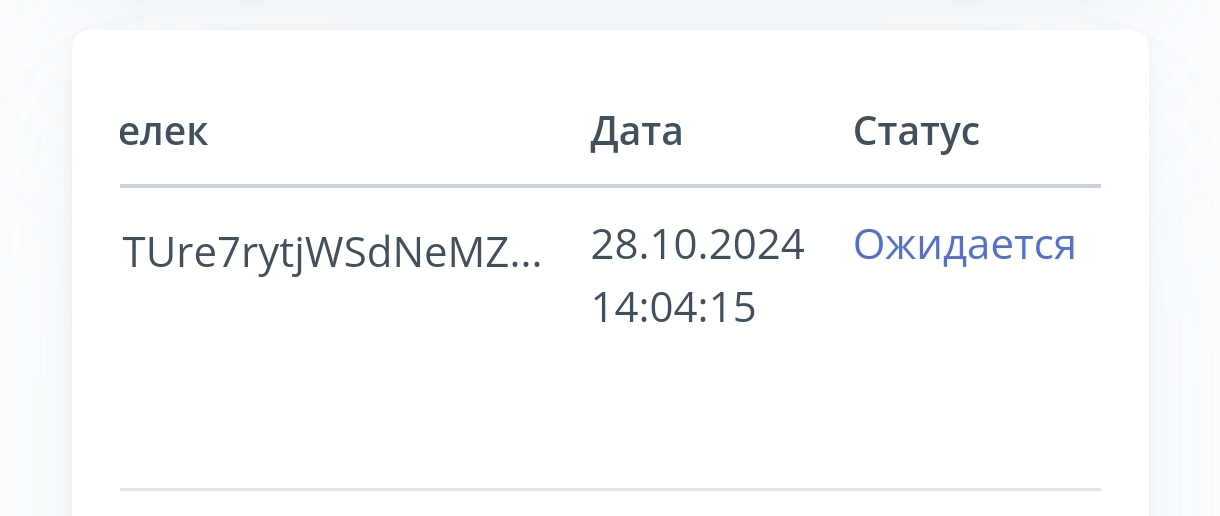Image resolution: width=1220 pixels, height=516 pixels.
Task: Click the blank card area below the bottom divider
Action: pos(610,505)
